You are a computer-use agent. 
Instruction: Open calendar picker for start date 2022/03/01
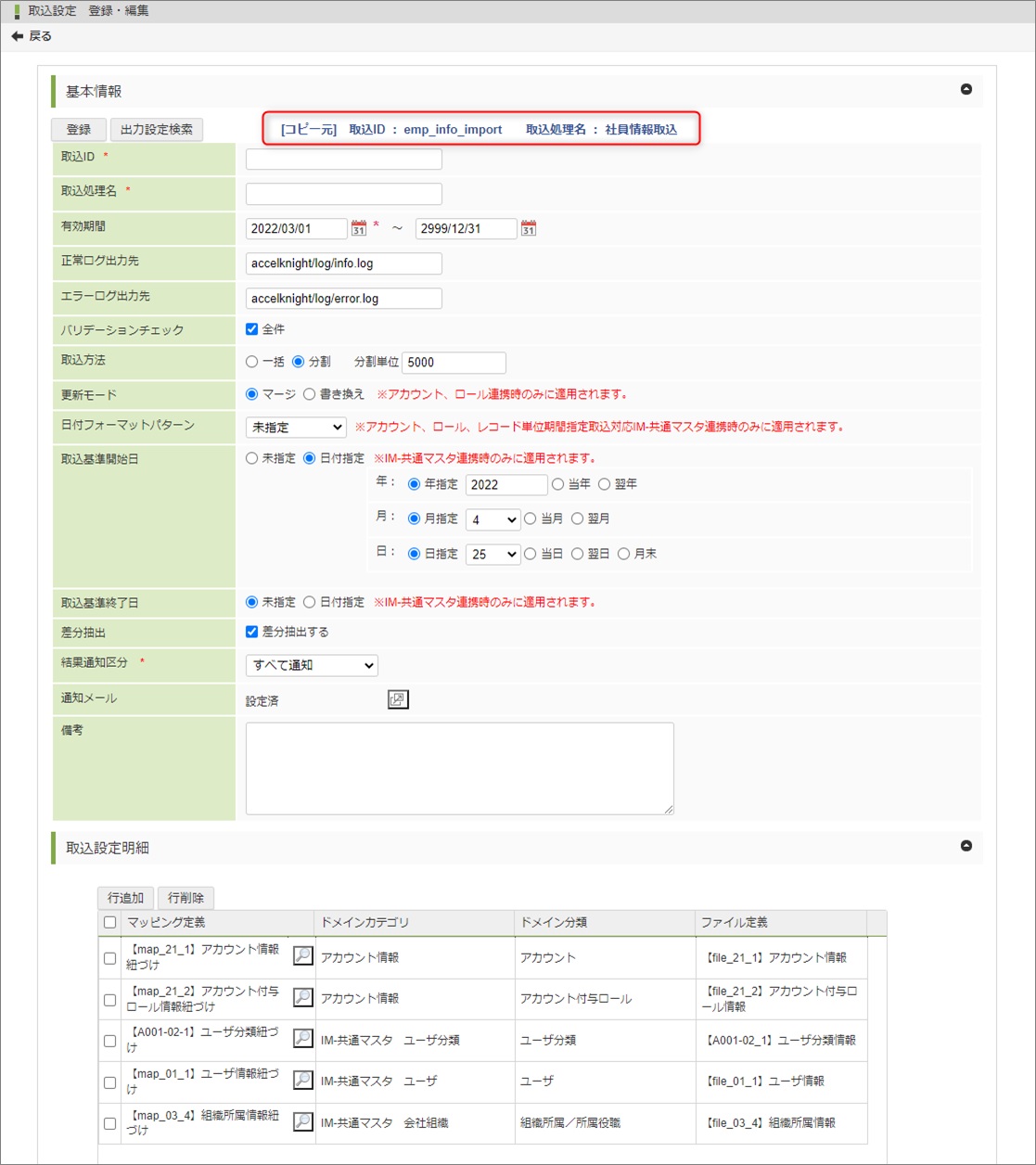point(359,228)
